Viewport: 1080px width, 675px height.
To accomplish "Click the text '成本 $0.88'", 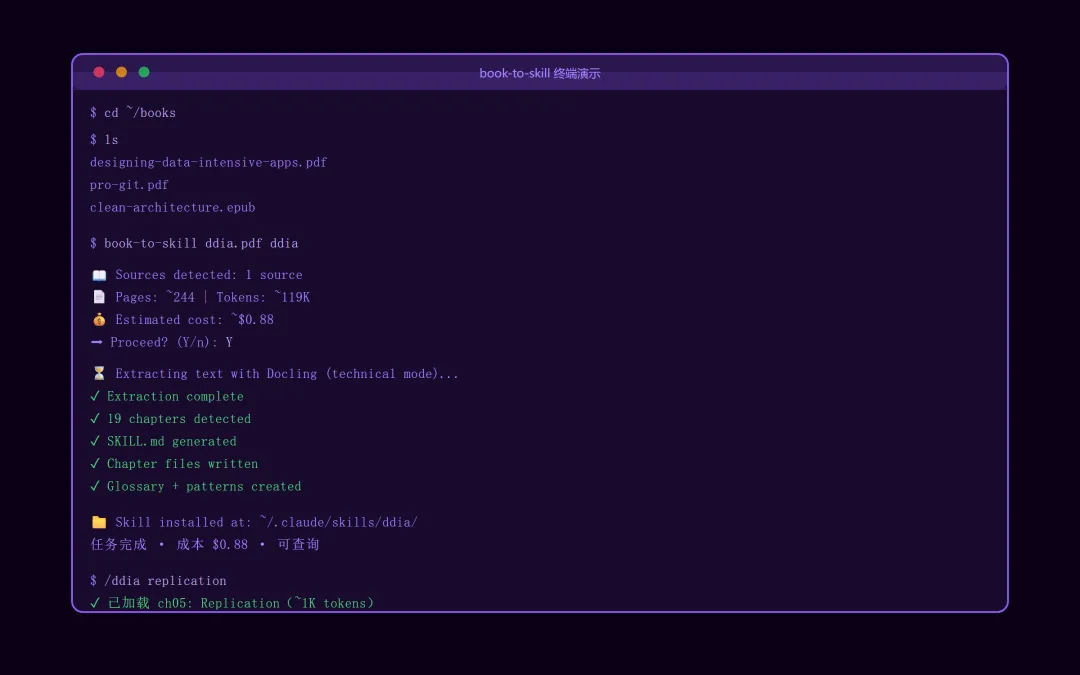I will 212,545.
